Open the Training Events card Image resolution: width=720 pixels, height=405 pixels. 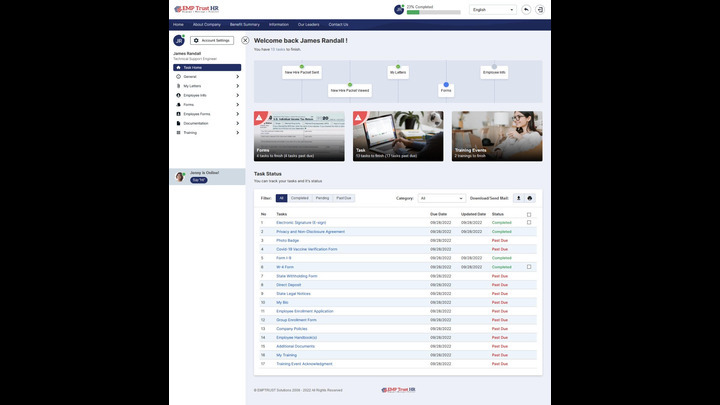point(497,136)
